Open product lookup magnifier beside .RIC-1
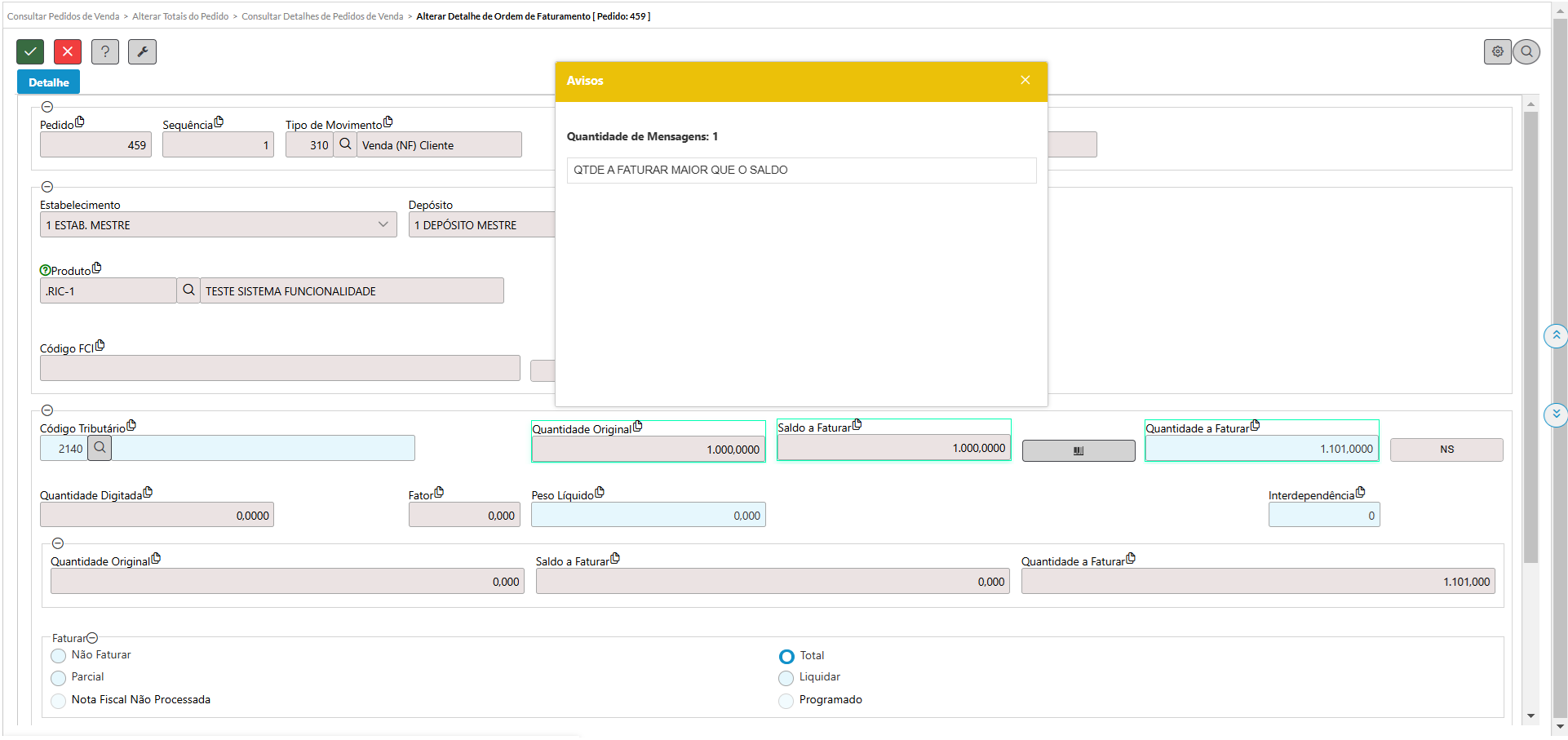Screen dimensions: 1568x740 pyautogui.click(x=188, y=290)
